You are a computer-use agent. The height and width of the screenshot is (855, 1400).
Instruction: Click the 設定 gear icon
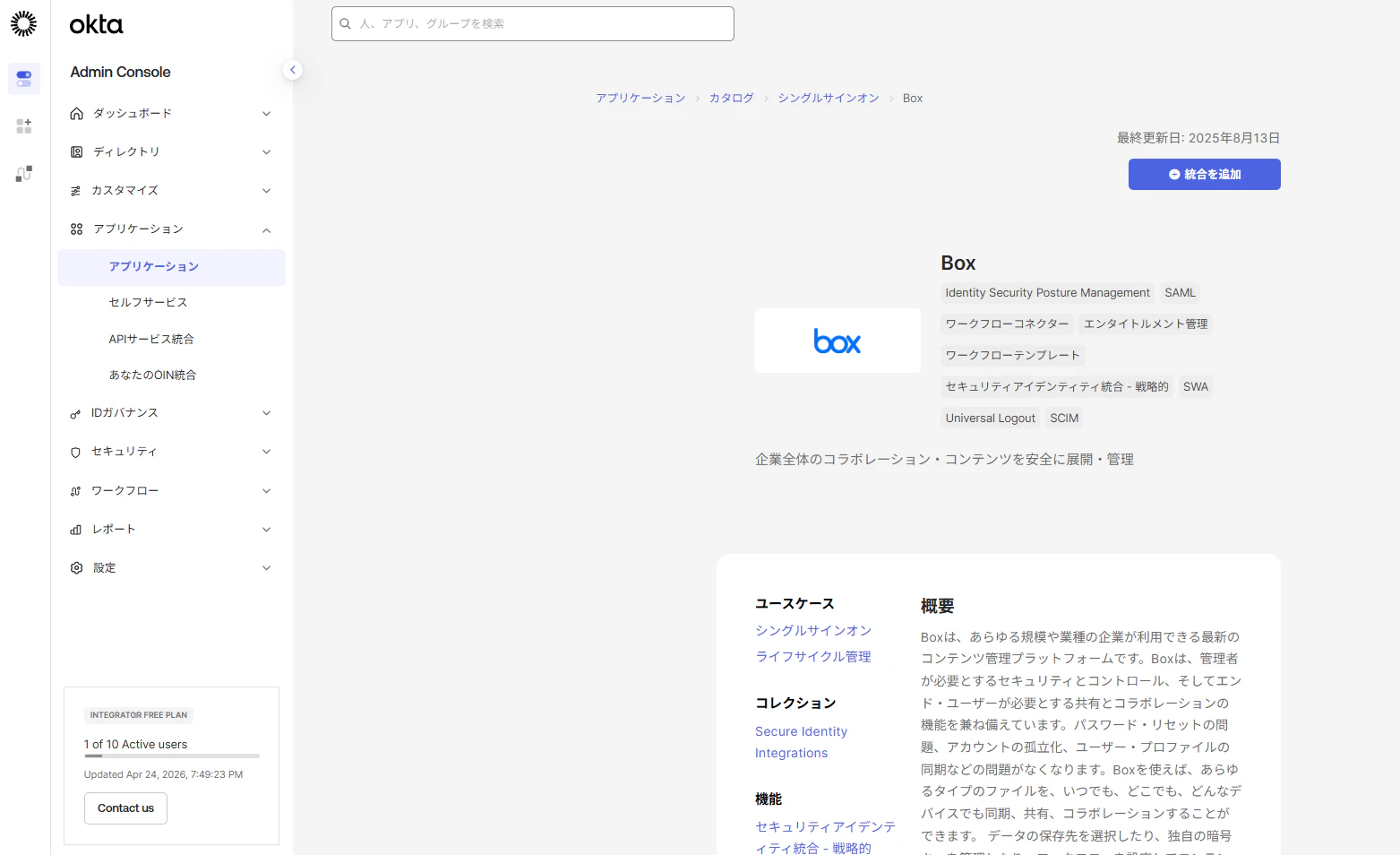(76, 568)
